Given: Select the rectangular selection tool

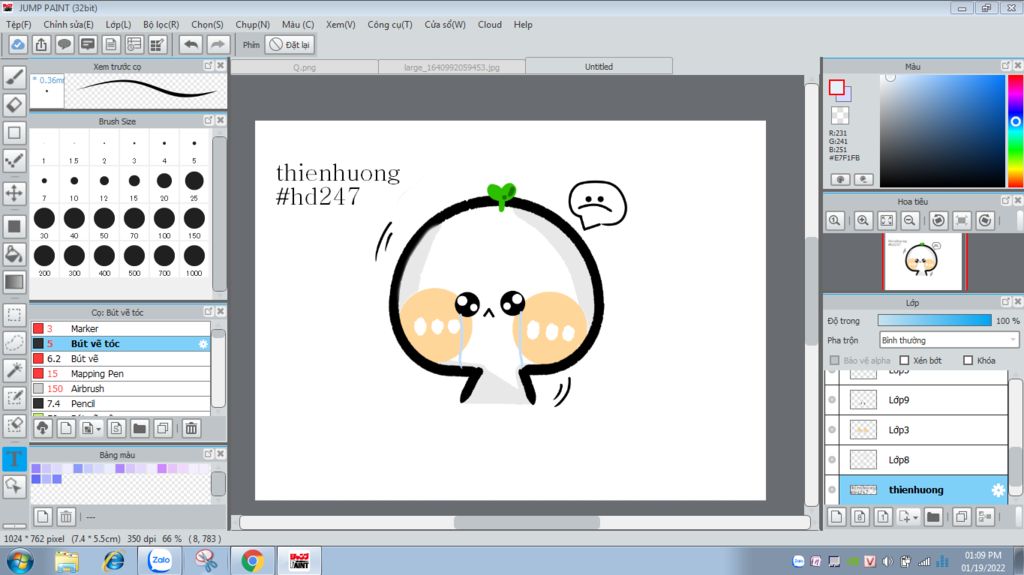Looking at the screenshot, I should 14,315.
